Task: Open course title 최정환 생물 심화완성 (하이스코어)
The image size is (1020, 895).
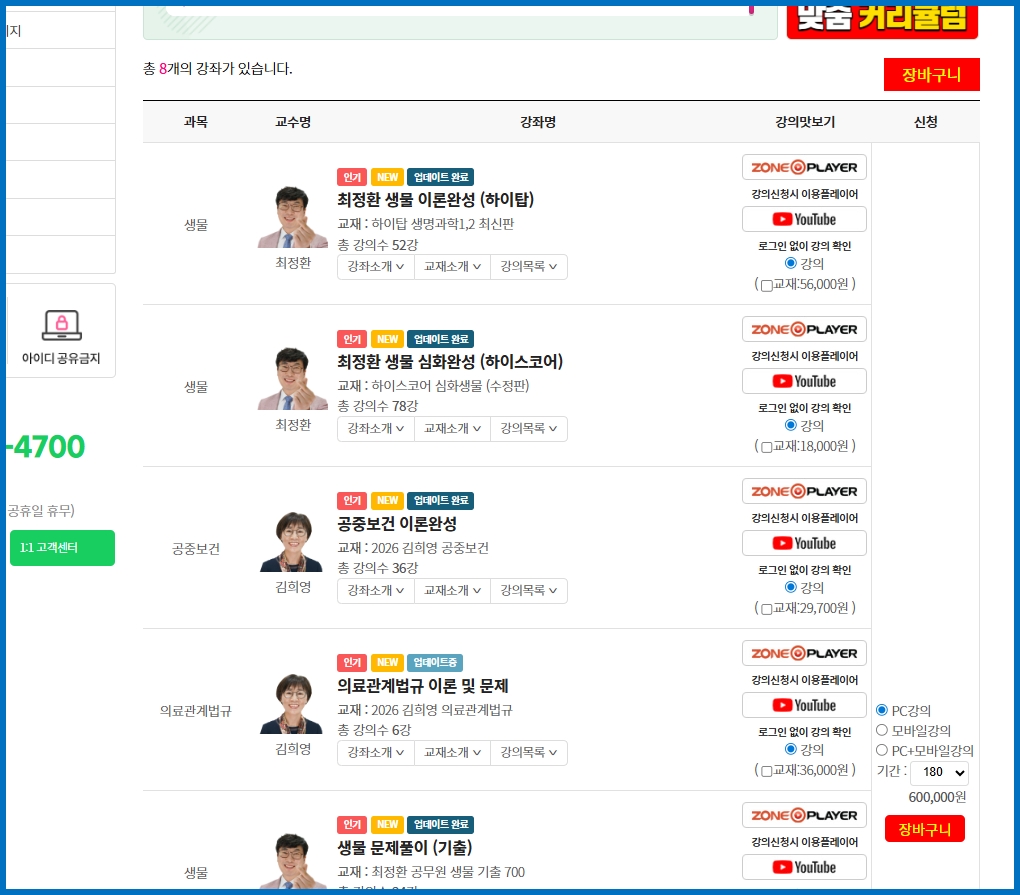Action: pyautogui.click(x=450, y=361)
